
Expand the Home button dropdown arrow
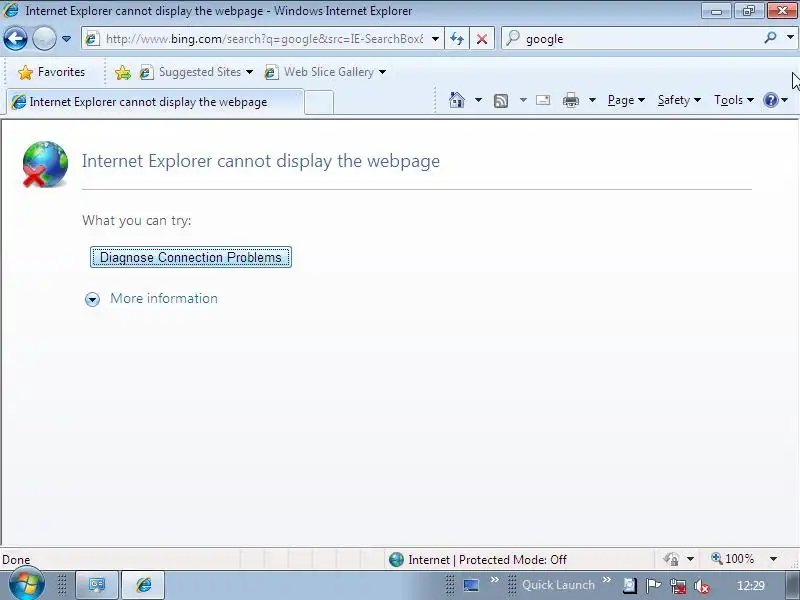pos(478,100)
